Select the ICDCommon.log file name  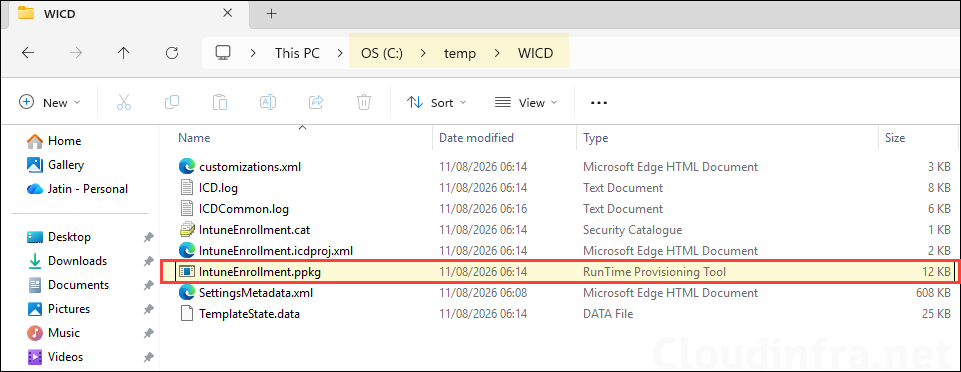(244, 209)
